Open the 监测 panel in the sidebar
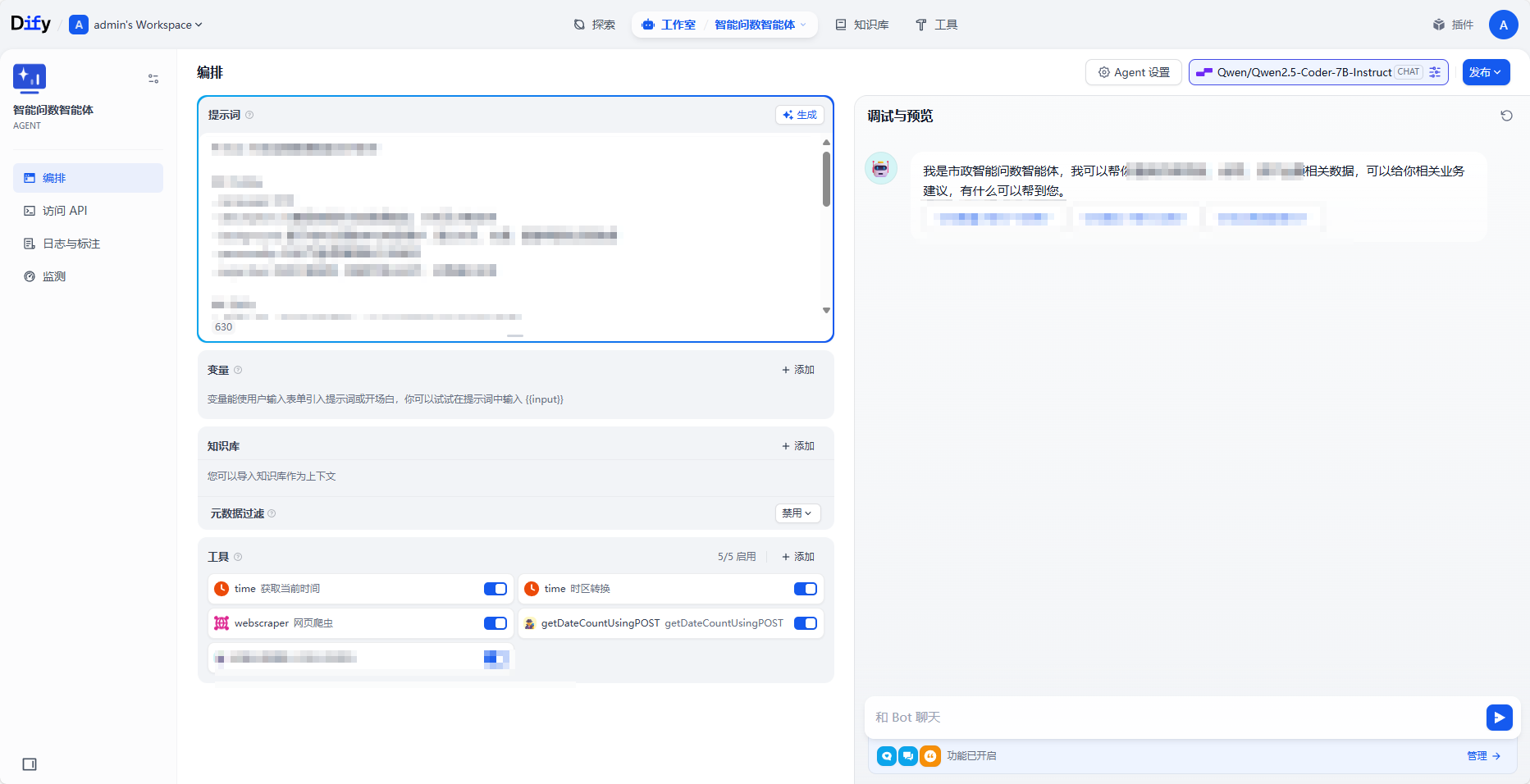 pos(53,276)
